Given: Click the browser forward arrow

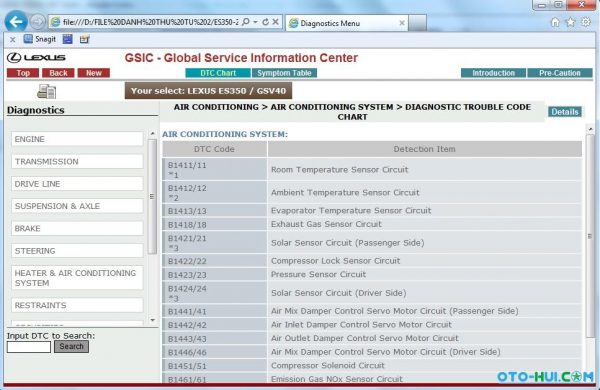Looking at the screenshot, I should [x=37, y=22].
